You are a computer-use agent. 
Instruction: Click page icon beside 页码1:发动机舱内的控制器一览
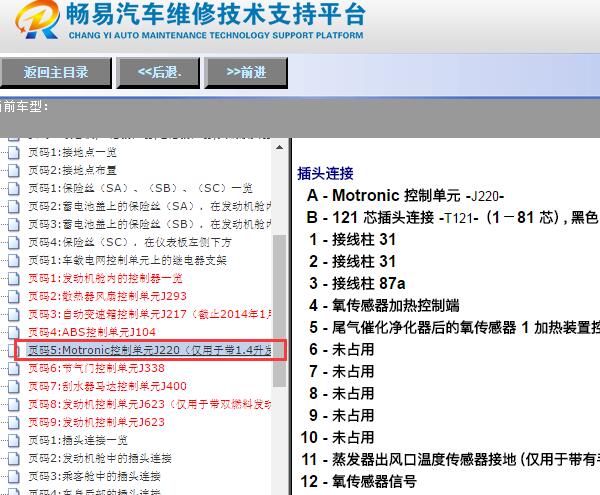(x=14, y=278)
